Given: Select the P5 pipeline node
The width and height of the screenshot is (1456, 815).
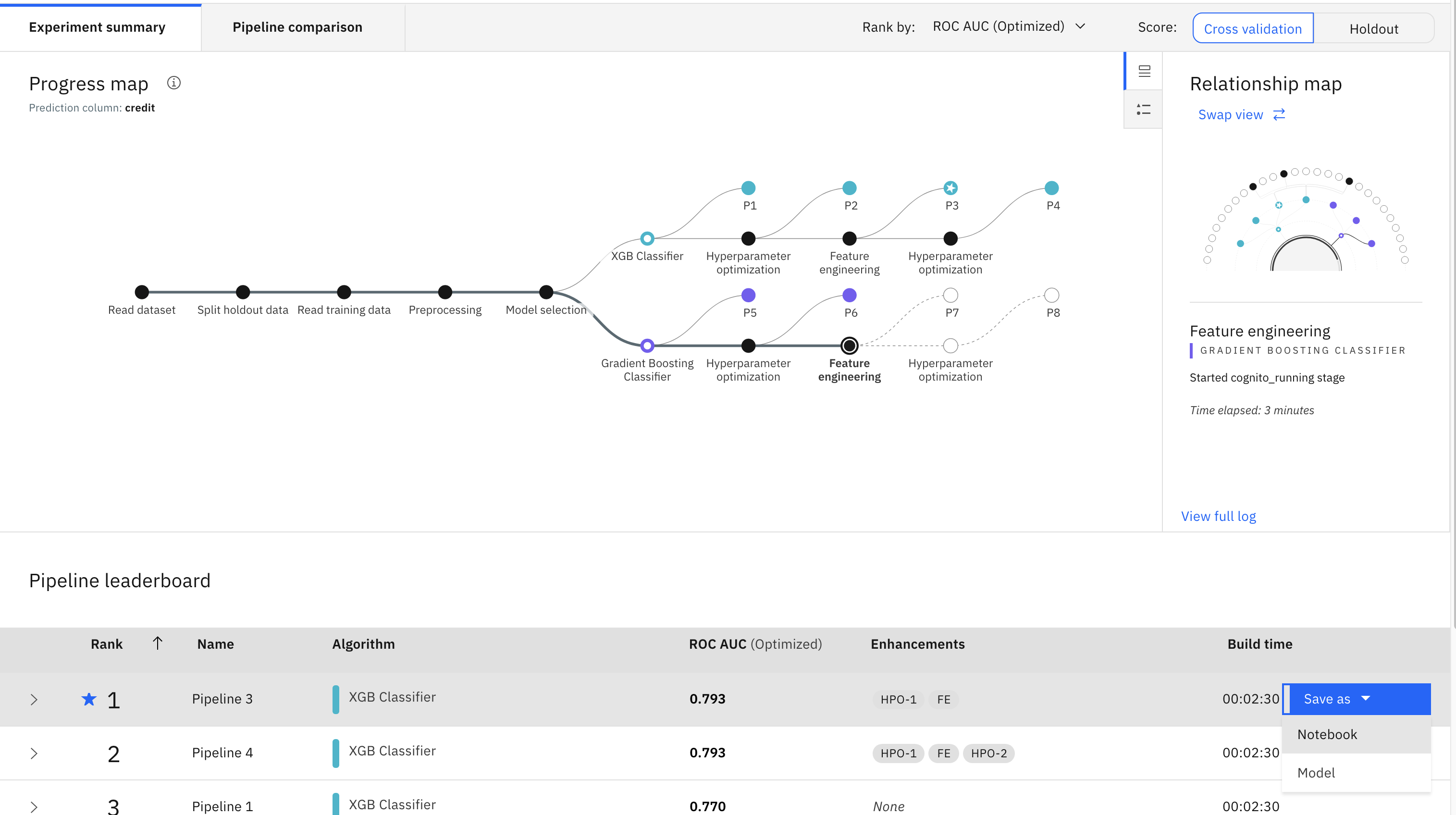Looking at the screenshot, I should [748, 295].
